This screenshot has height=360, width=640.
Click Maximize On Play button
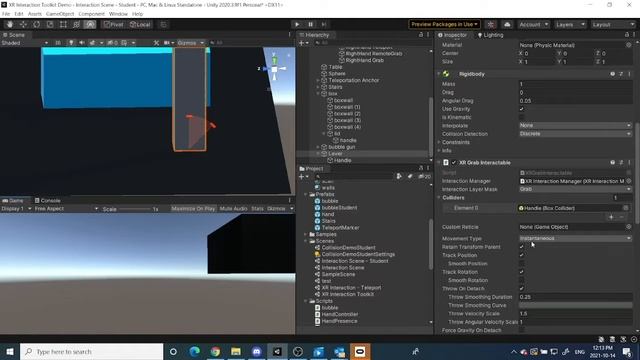(x=193, y=209)
